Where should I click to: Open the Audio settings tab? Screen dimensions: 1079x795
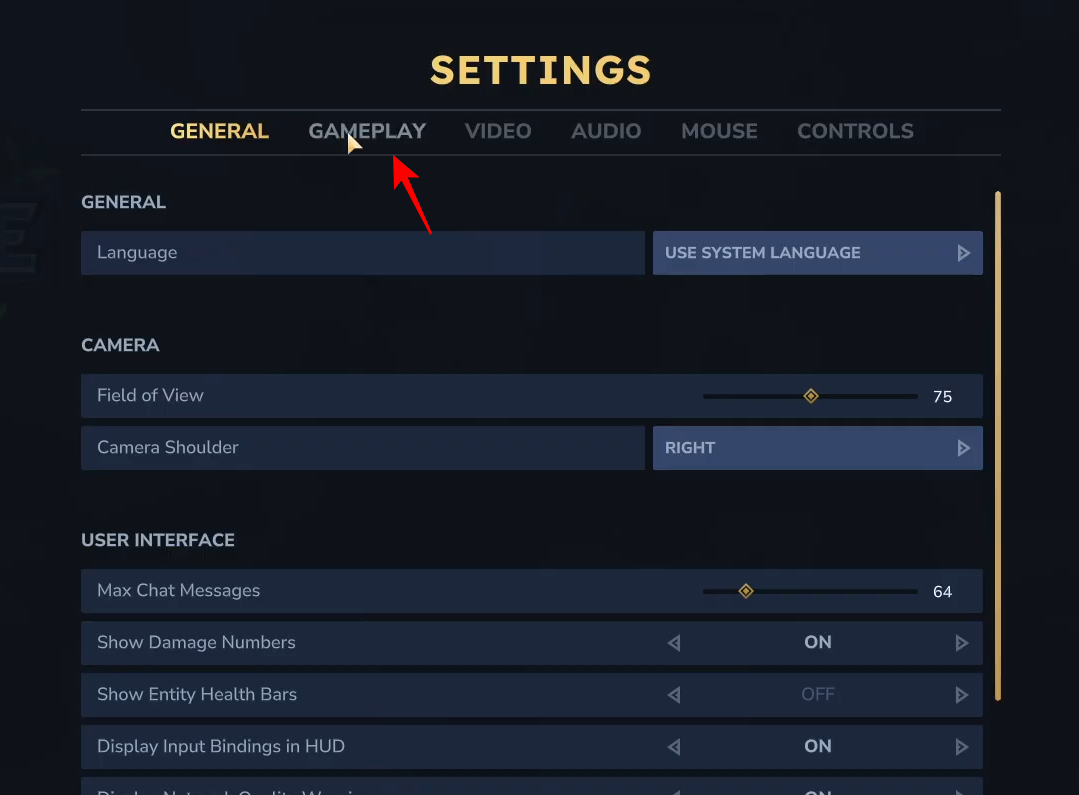(x=606, y=131)
